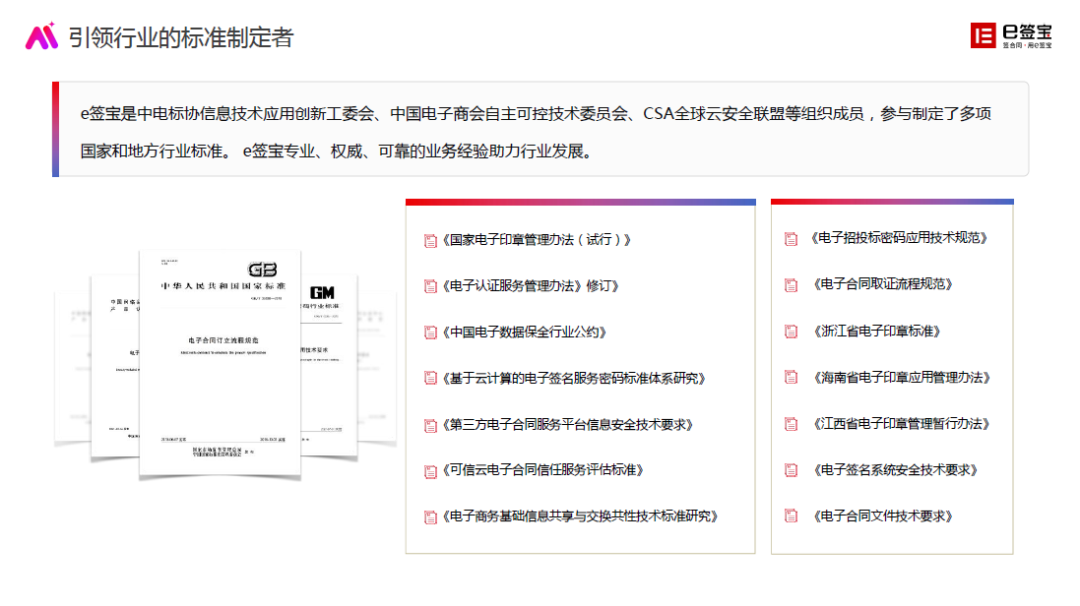Click the e签宝 logo in the corner

click(x=1011, y=35)
